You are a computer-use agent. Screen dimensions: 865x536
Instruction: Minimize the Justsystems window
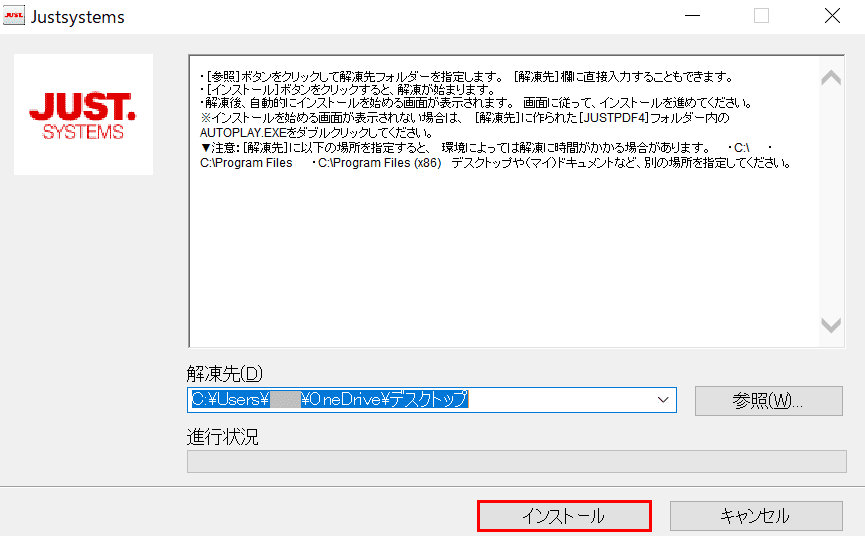pos(692,16)
